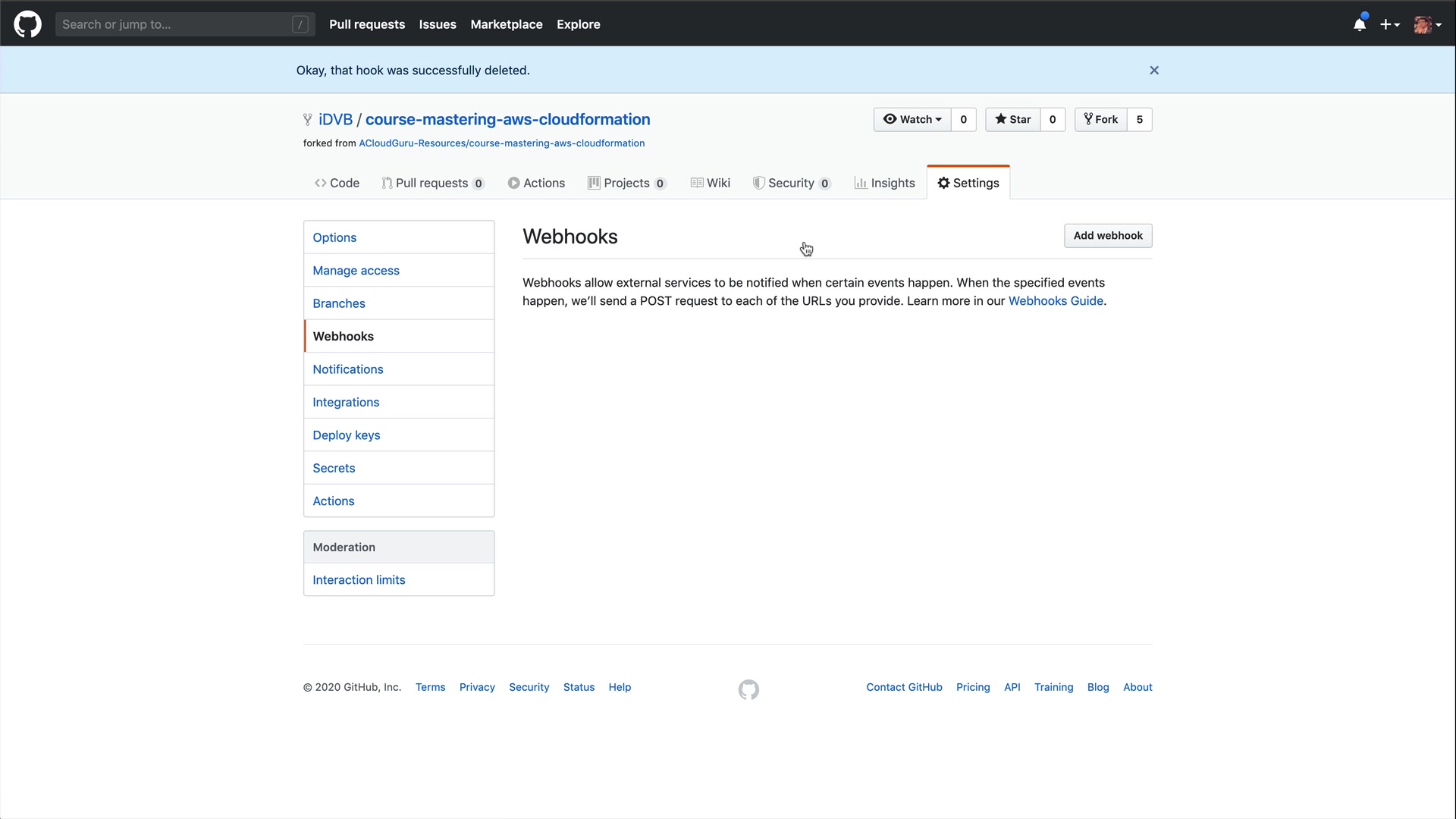Switch to the Code tab
The image size is (1456, 819).
pos(337,183)
